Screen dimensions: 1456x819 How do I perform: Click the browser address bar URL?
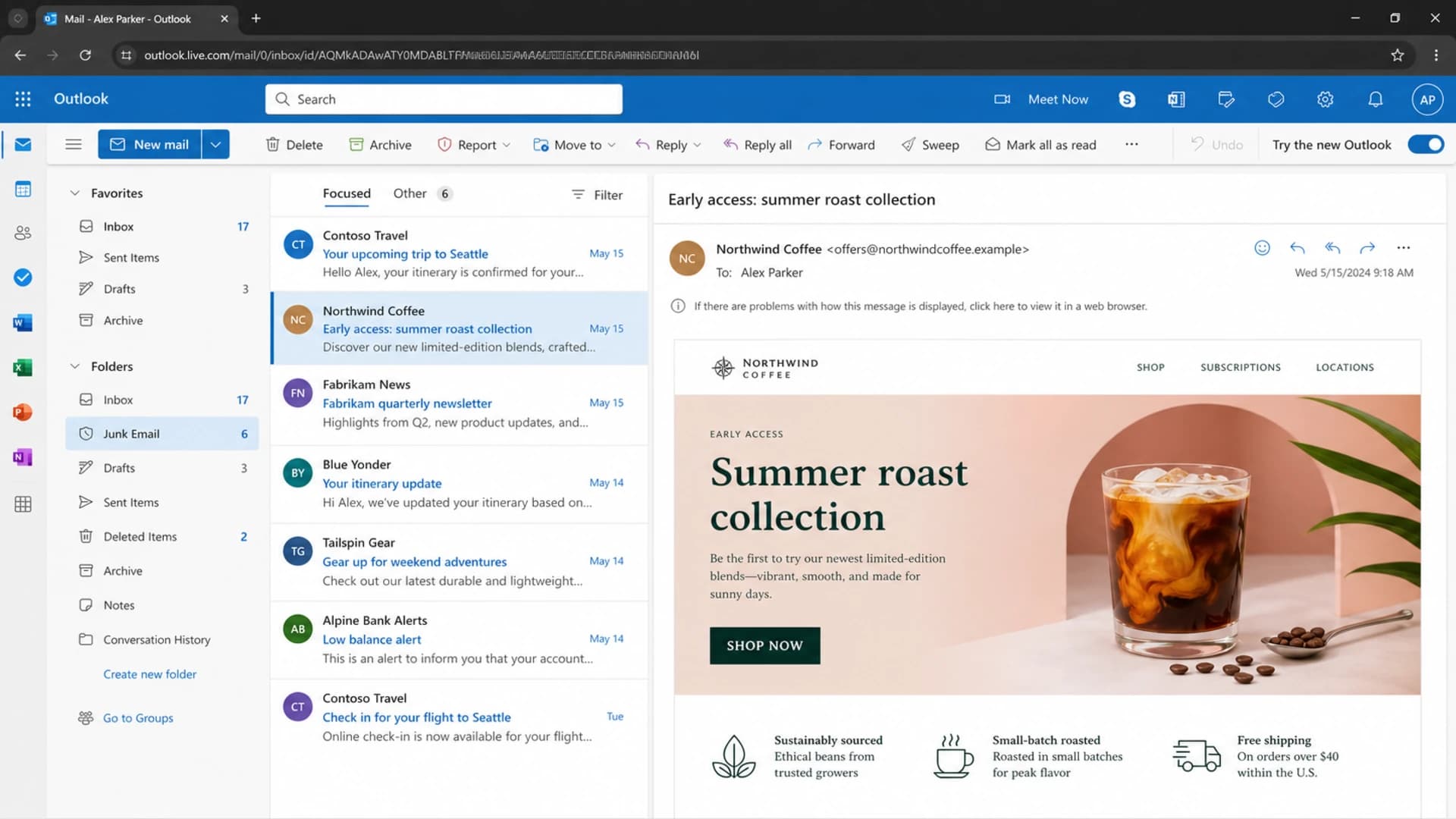click(422, 55)
